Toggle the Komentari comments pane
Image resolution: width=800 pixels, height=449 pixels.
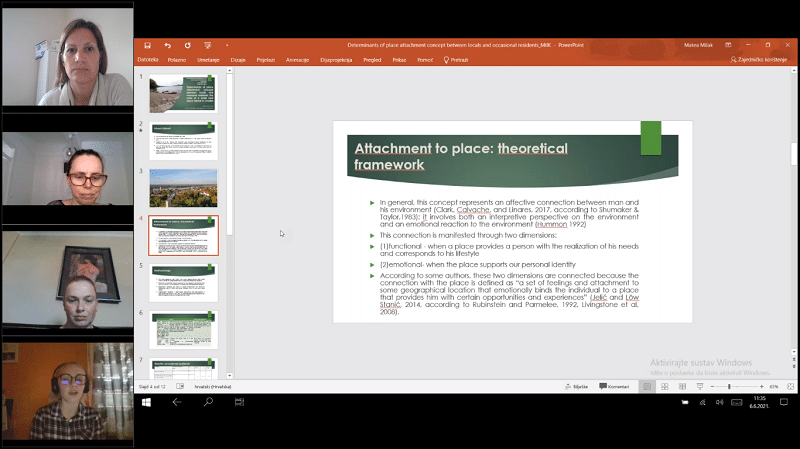(615, 386)
